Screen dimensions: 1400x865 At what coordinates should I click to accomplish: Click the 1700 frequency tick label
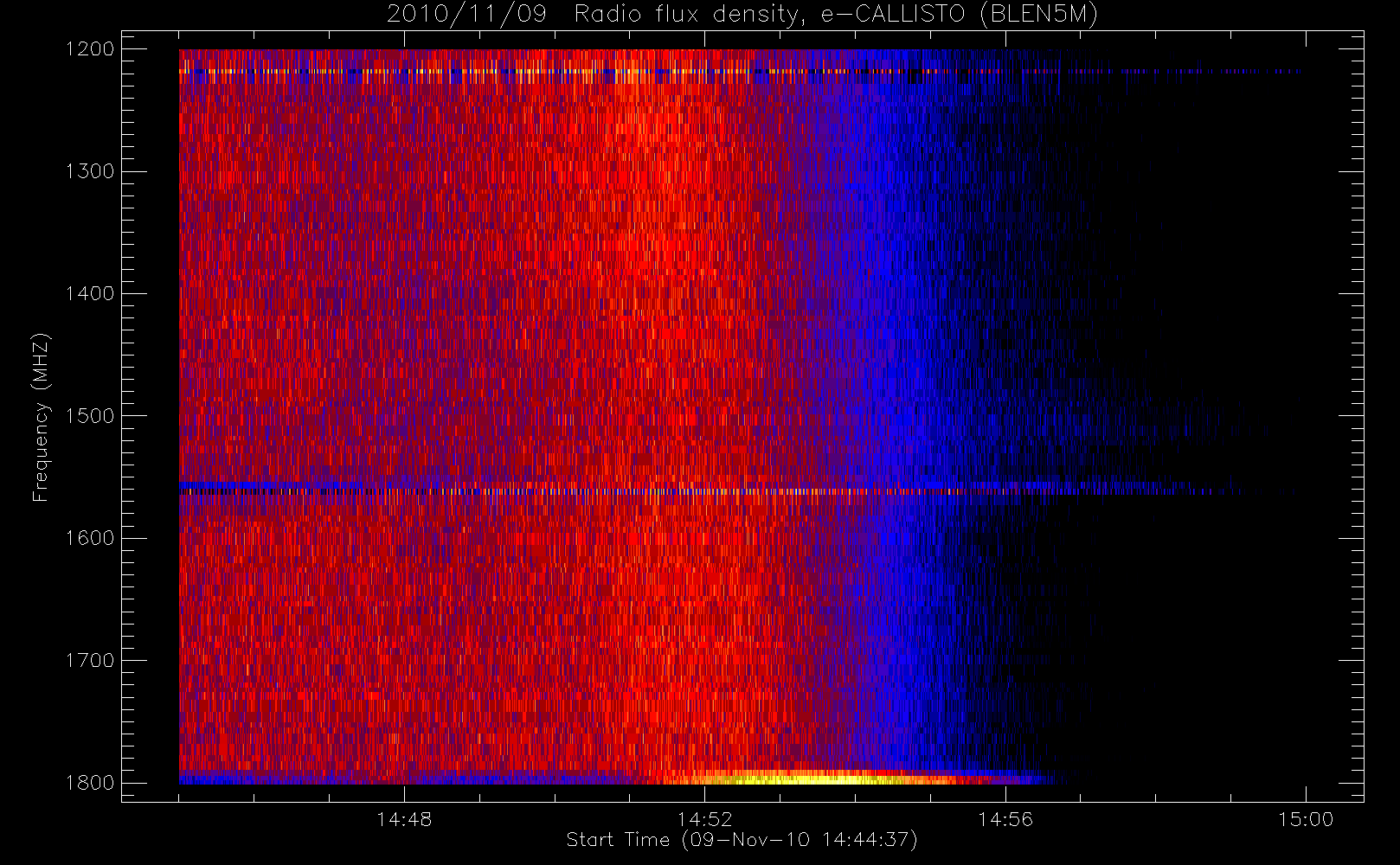[90, 661]
